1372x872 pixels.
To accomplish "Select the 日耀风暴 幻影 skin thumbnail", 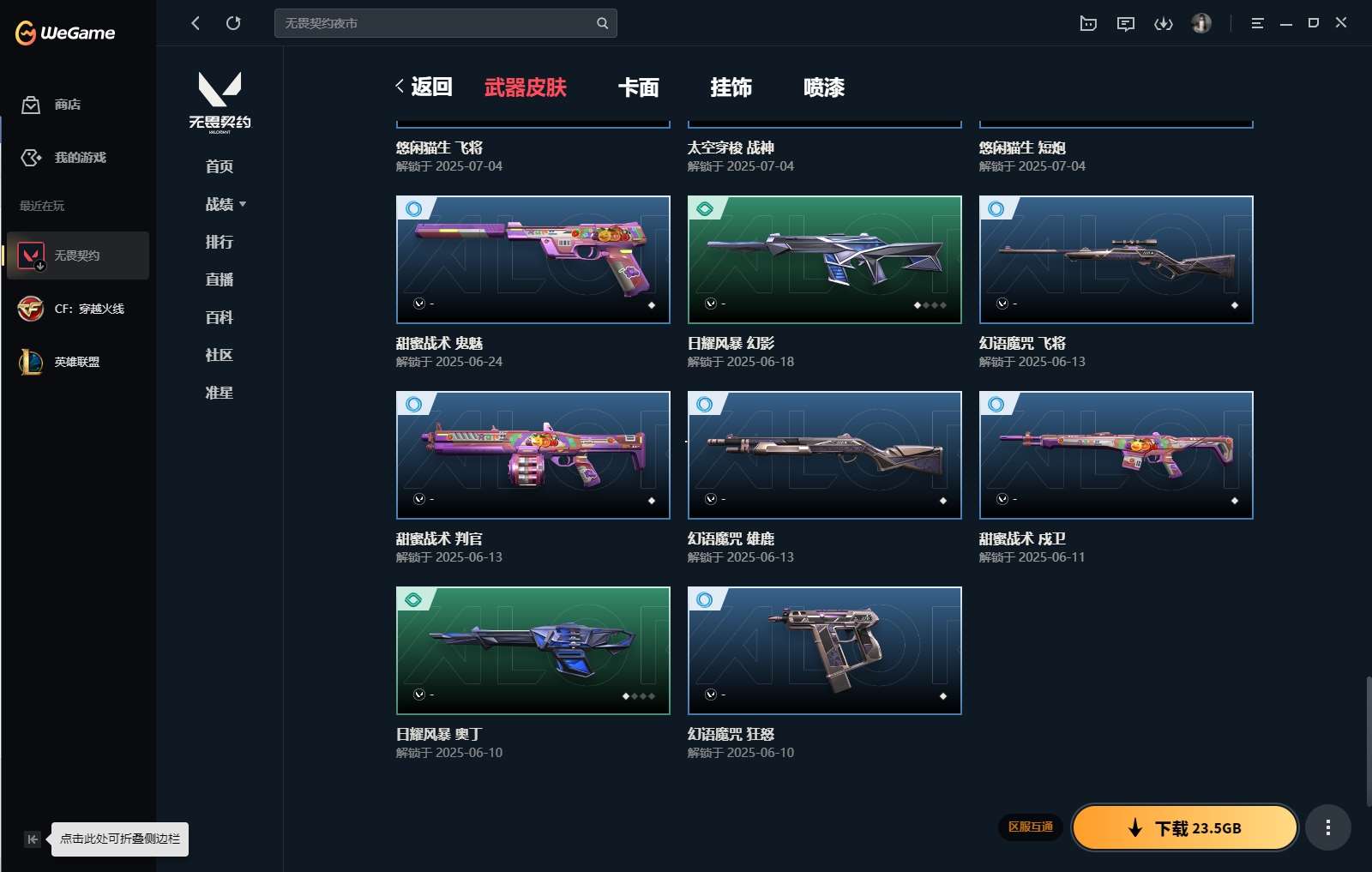I will [x=824, y=259].
